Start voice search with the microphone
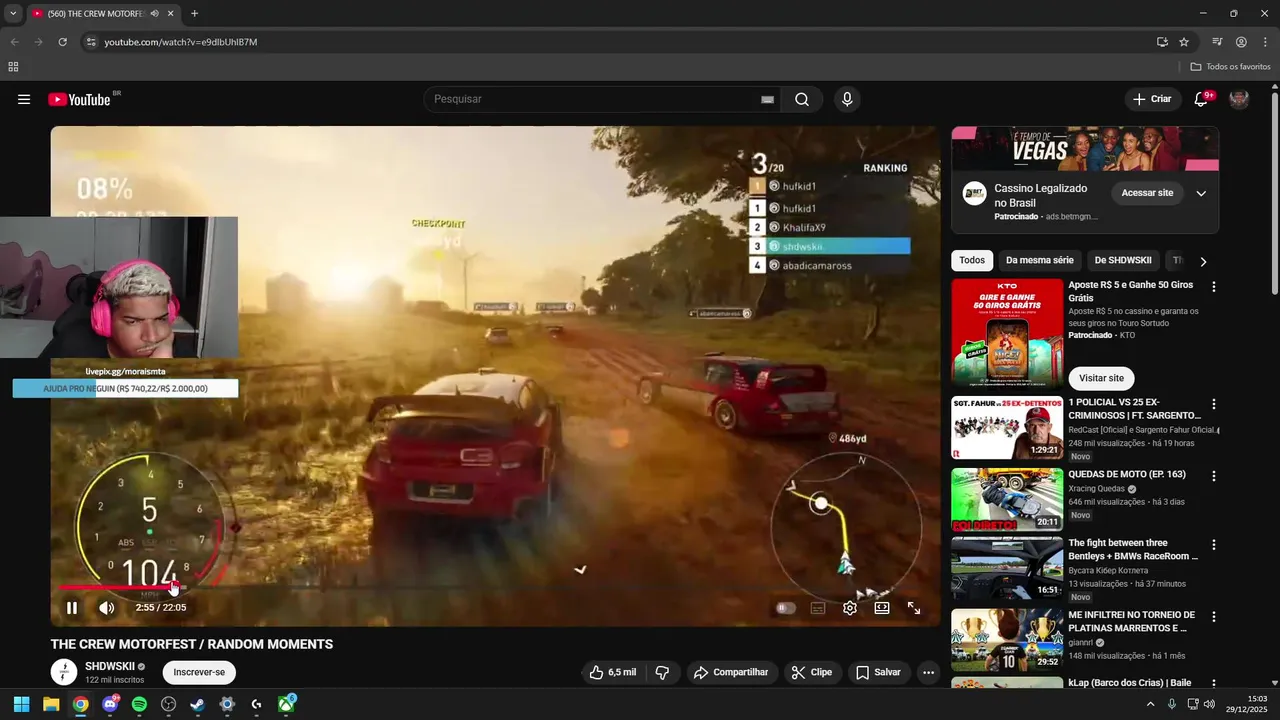The width and height of the screenshot is (1280, 720). coord(847,99)
